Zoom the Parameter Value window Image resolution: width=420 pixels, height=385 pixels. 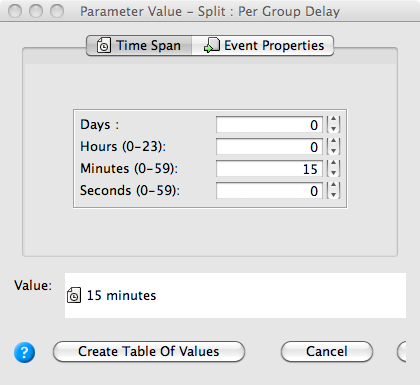click(57, 11)
